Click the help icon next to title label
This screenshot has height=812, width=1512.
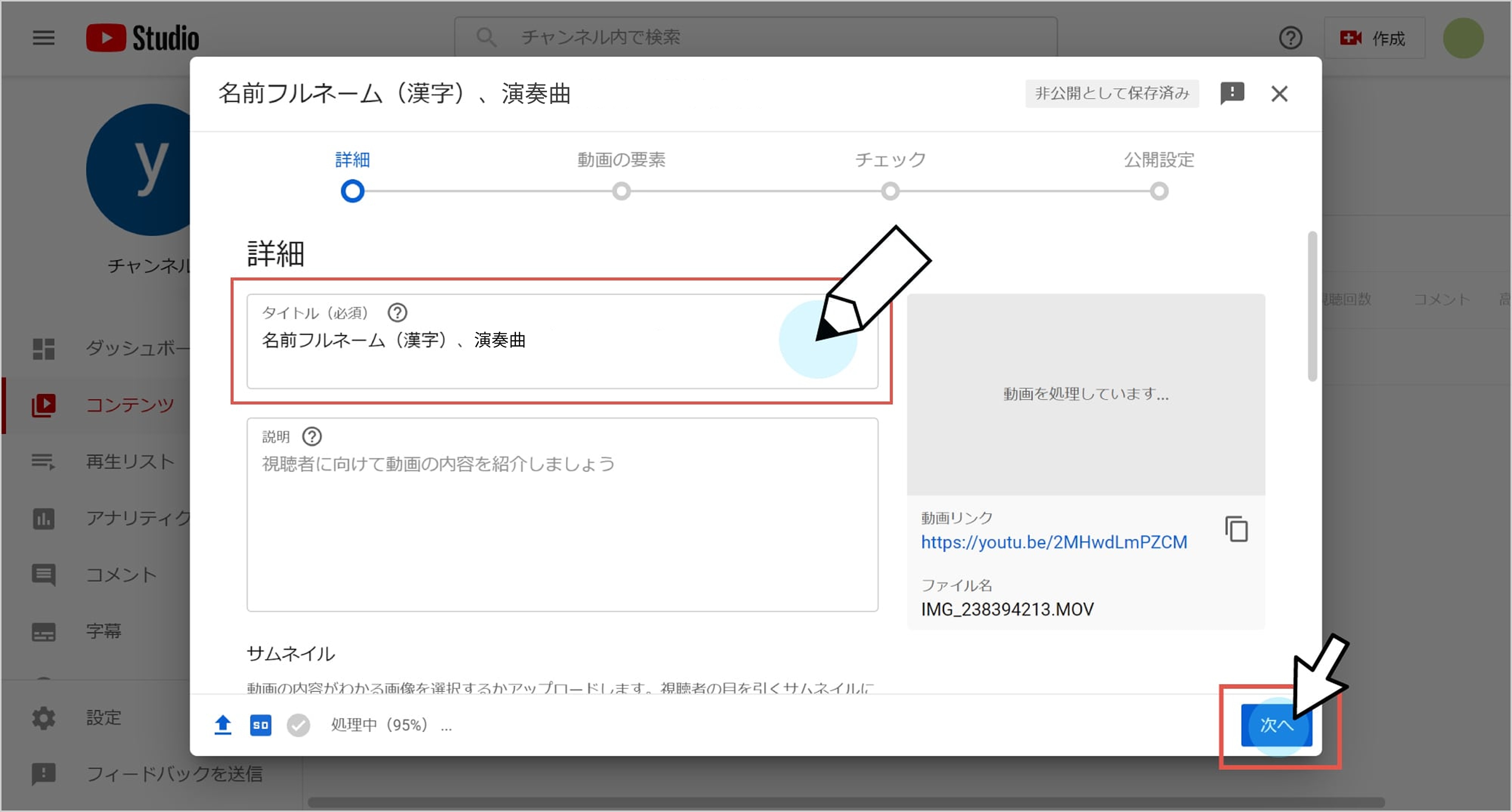[x=397, y=312]
